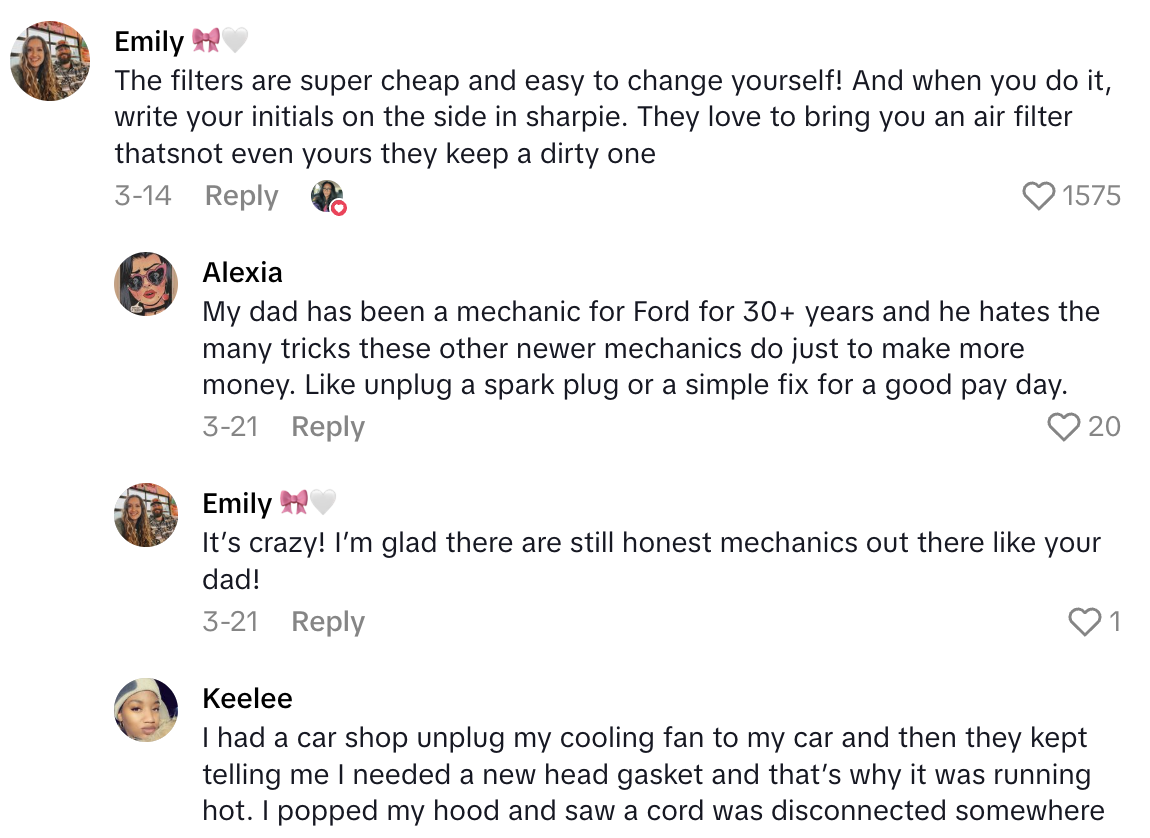The height and width of the screenshot is (838, 1150).
Task: Like Emily's comment about air filters
Action: point(1040,196)
